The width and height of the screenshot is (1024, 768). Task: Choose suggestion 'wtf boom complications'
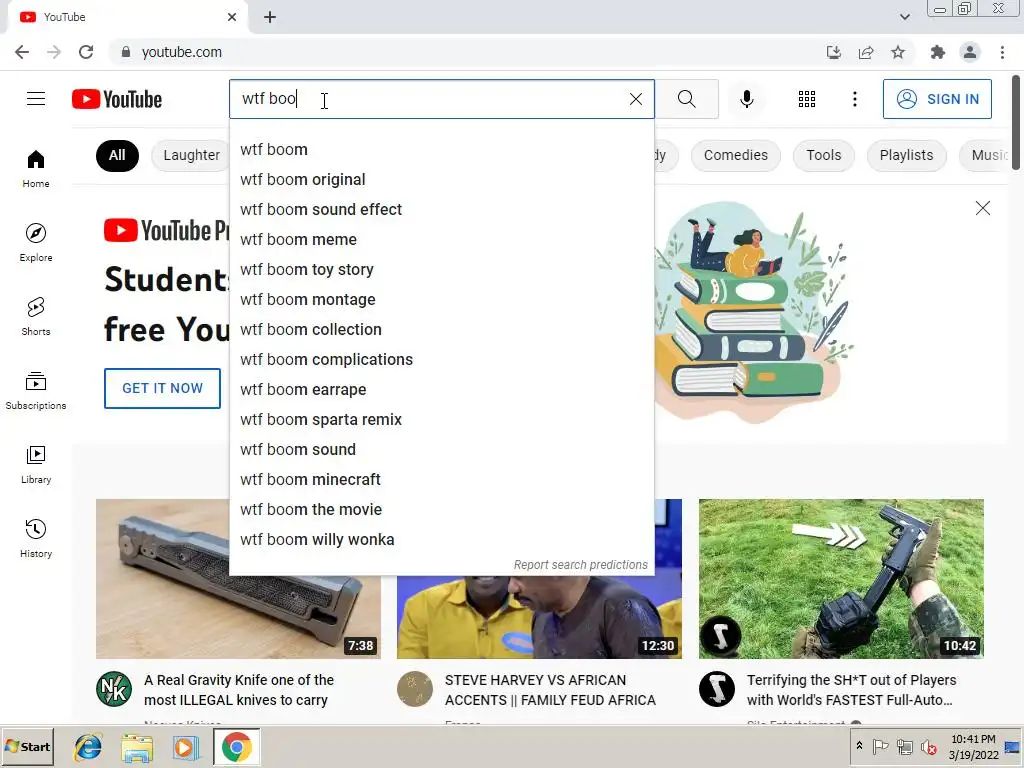coord(441,360)
